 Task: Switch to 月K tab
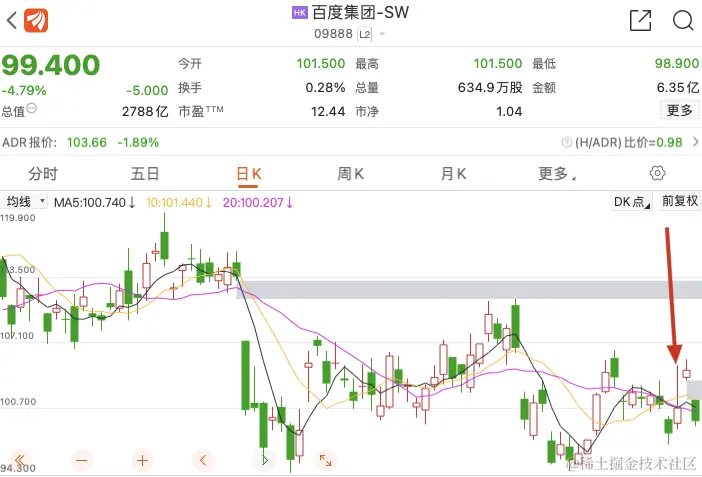[x=454, y=174]
